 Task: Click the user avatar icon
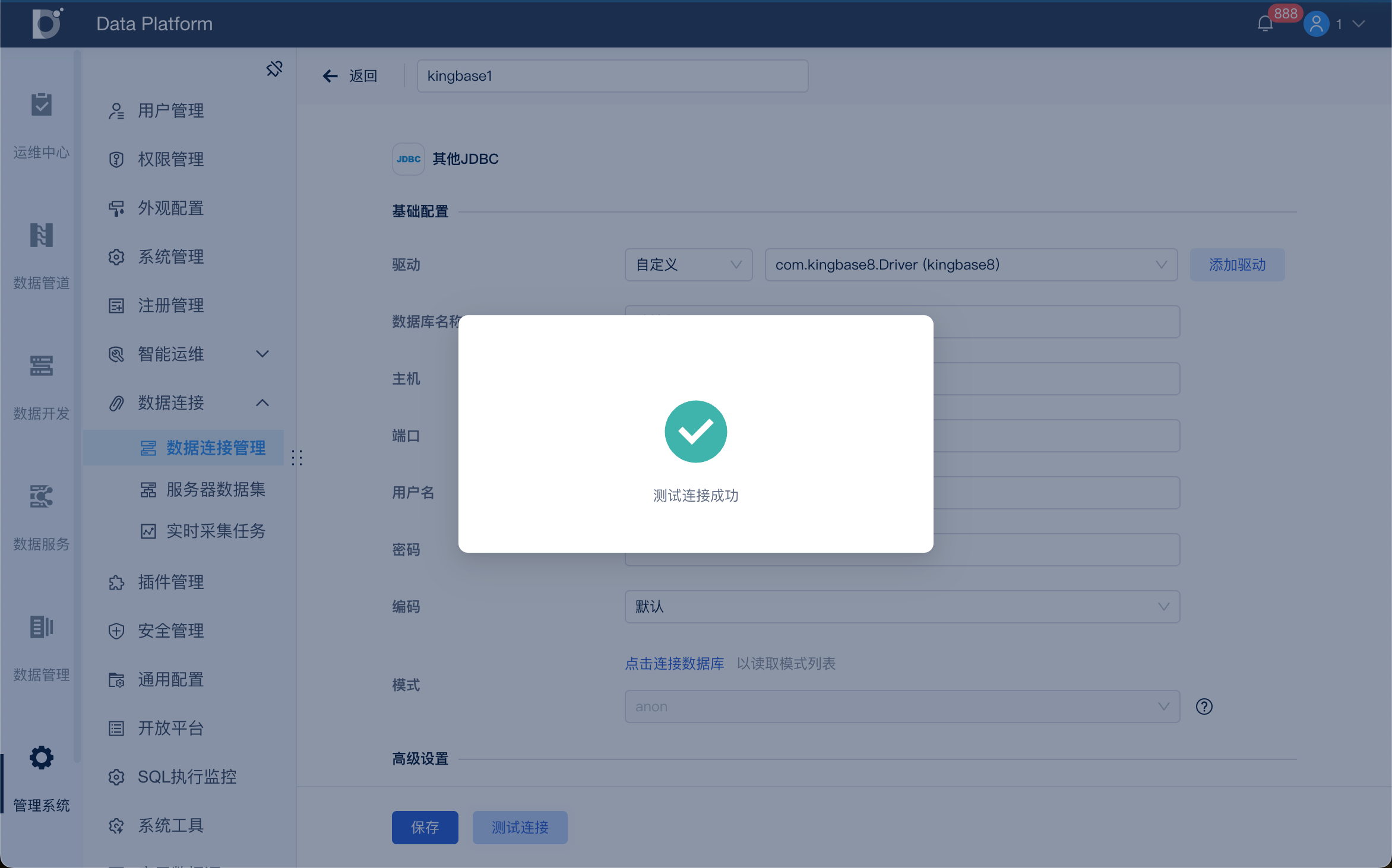(x=1316, y=24)
